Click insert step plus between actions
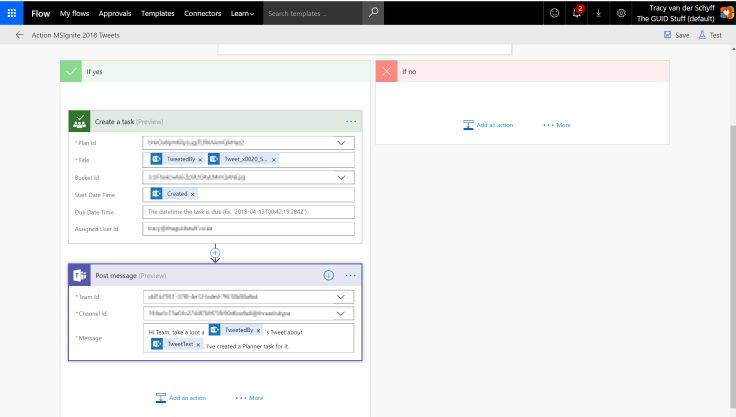The image size is (736, 417). 215,253
